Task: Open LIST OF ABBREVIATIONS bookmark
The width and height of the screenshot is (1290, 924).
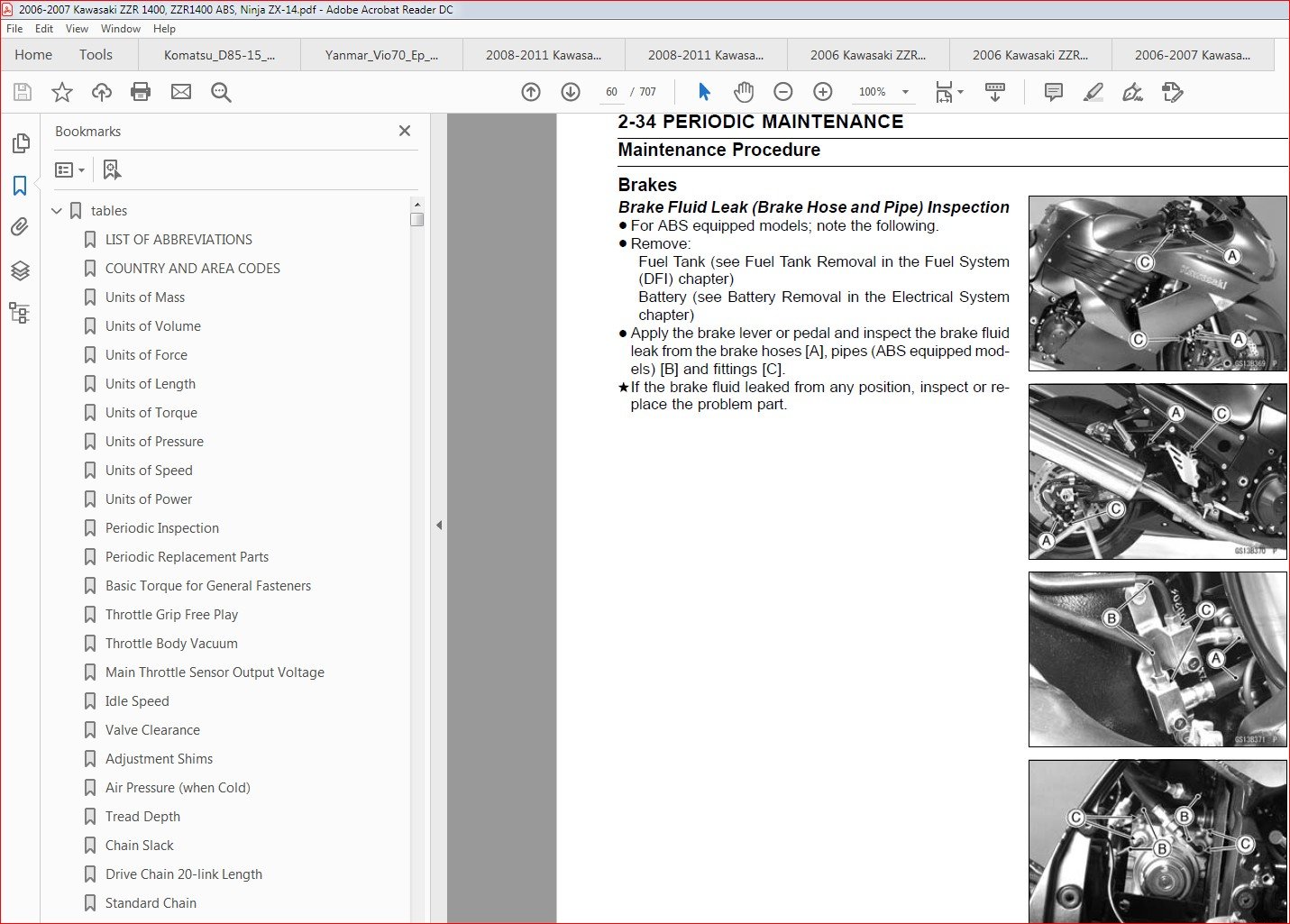Action: click(x=178, y=240)
